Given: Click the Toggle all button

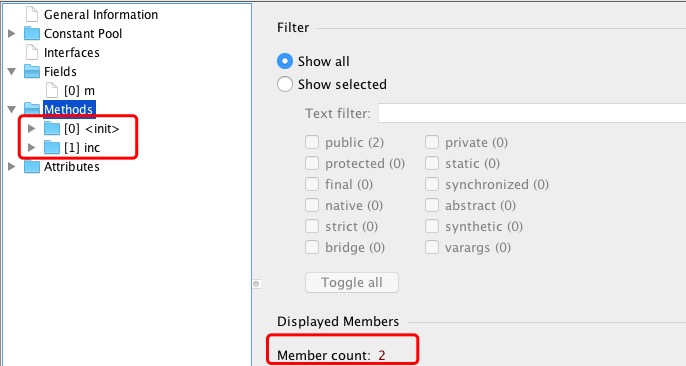Looking at the screenshot, I should coord(352,282).
